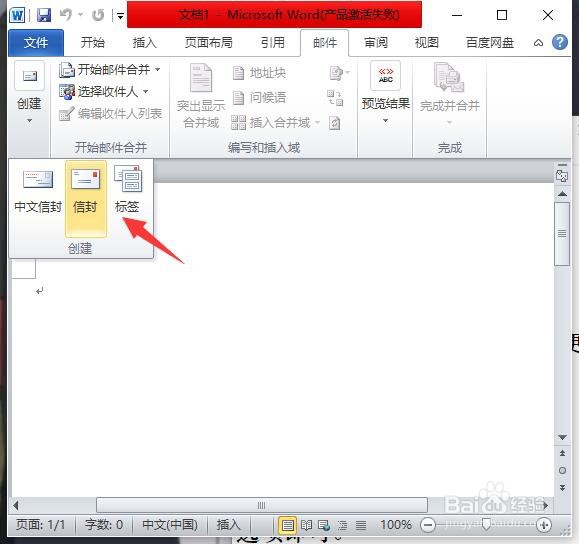Open the Select Browse Object circle button

pos(562,471)
